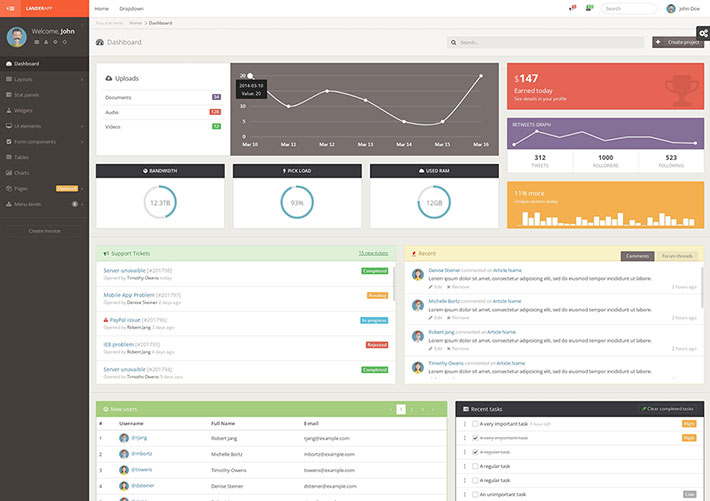Select the Comments tab in Recent panel

[637, 256]
